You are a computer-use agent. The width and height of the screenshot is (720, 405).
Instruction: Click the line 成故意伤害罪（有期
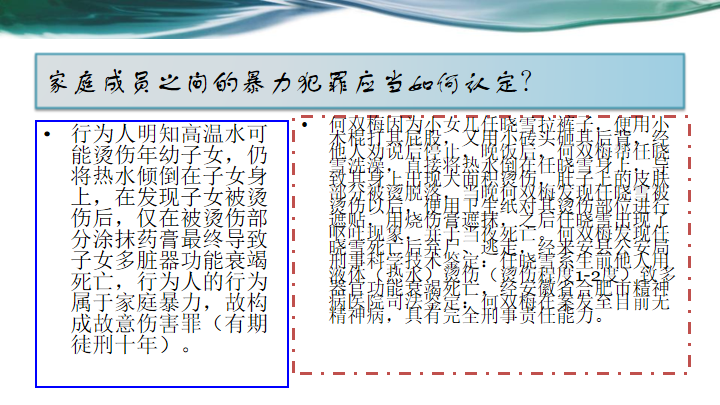(x=169, y=323)
